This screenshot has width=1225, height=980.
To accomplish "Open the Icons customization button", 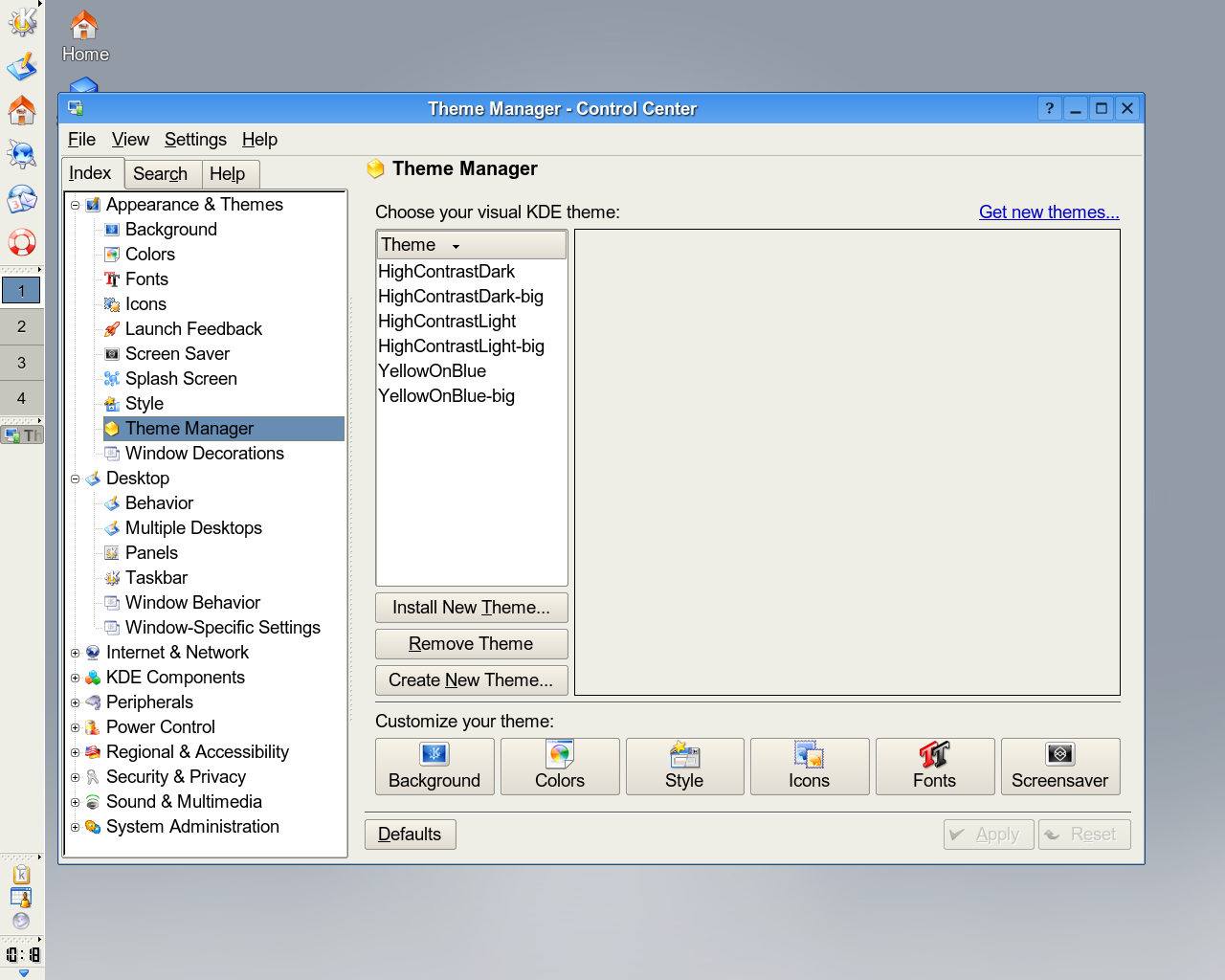I will pos(810,767).
